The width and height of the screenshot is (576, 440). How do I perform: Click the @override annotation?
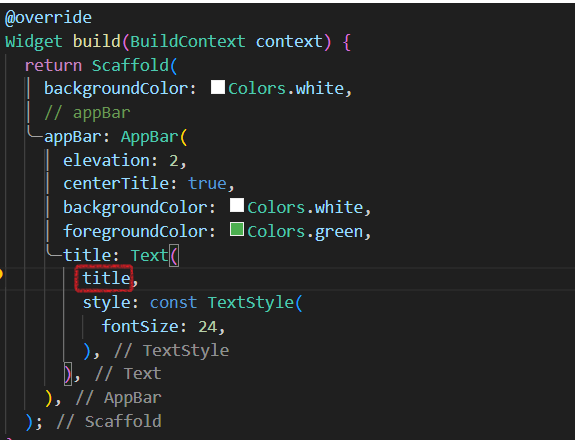click(48, 18)
